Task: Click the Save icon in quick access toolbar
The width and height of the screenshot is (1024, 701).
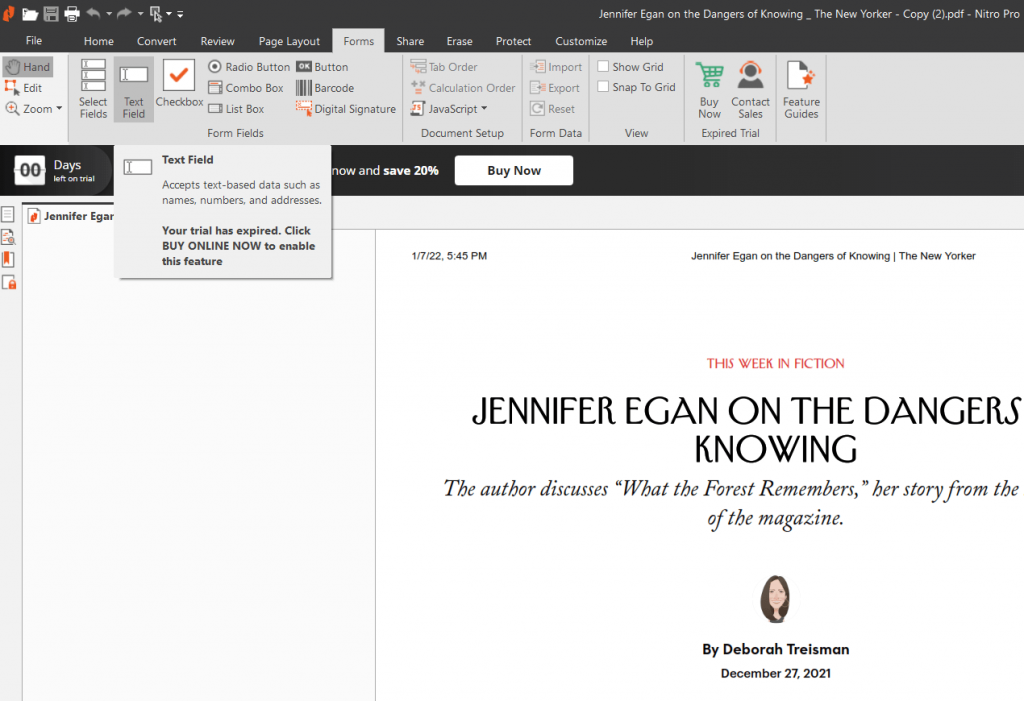Action: click(x=51, y=14)
